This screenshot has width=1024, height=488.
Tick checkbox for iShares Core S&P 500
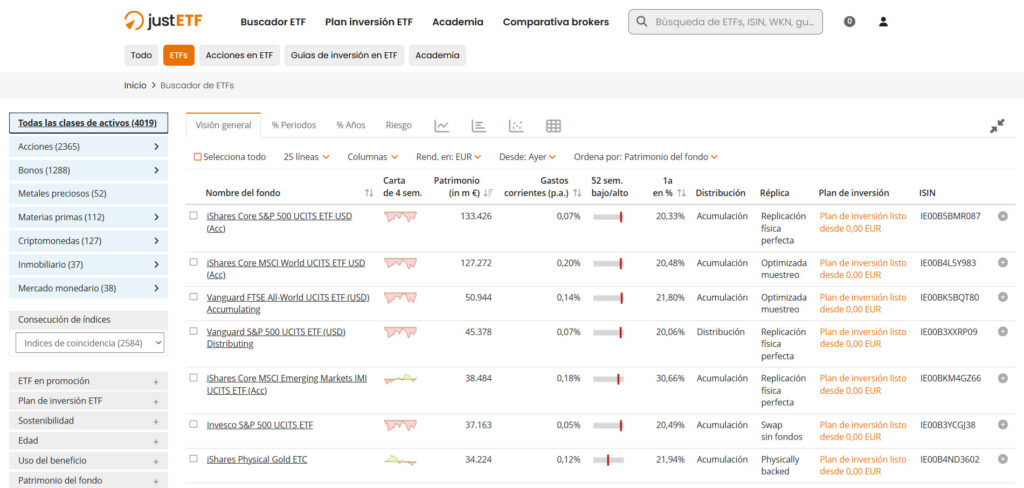pos(193,215)
